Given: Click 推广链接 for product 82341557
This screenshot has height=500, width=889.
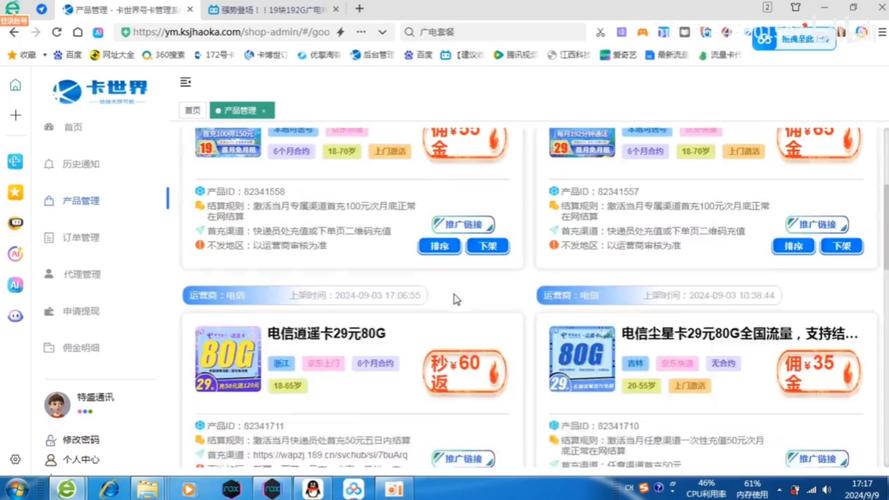Looking at the screenshot, I should pyautogui.click(x=817, y=224).
